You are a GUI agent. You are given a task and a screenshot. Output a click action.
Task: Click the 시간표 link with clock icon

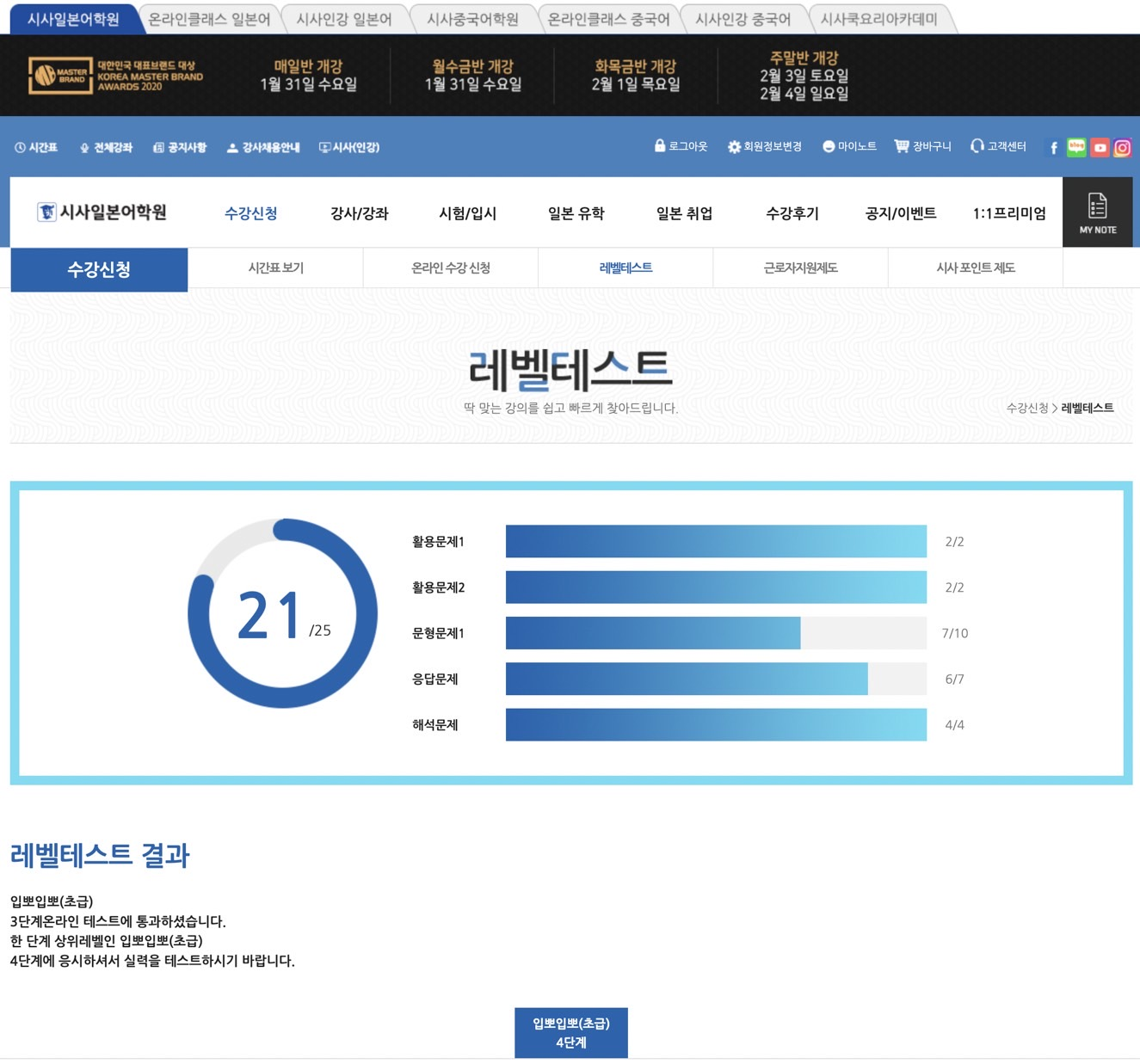tap(36, 148)
